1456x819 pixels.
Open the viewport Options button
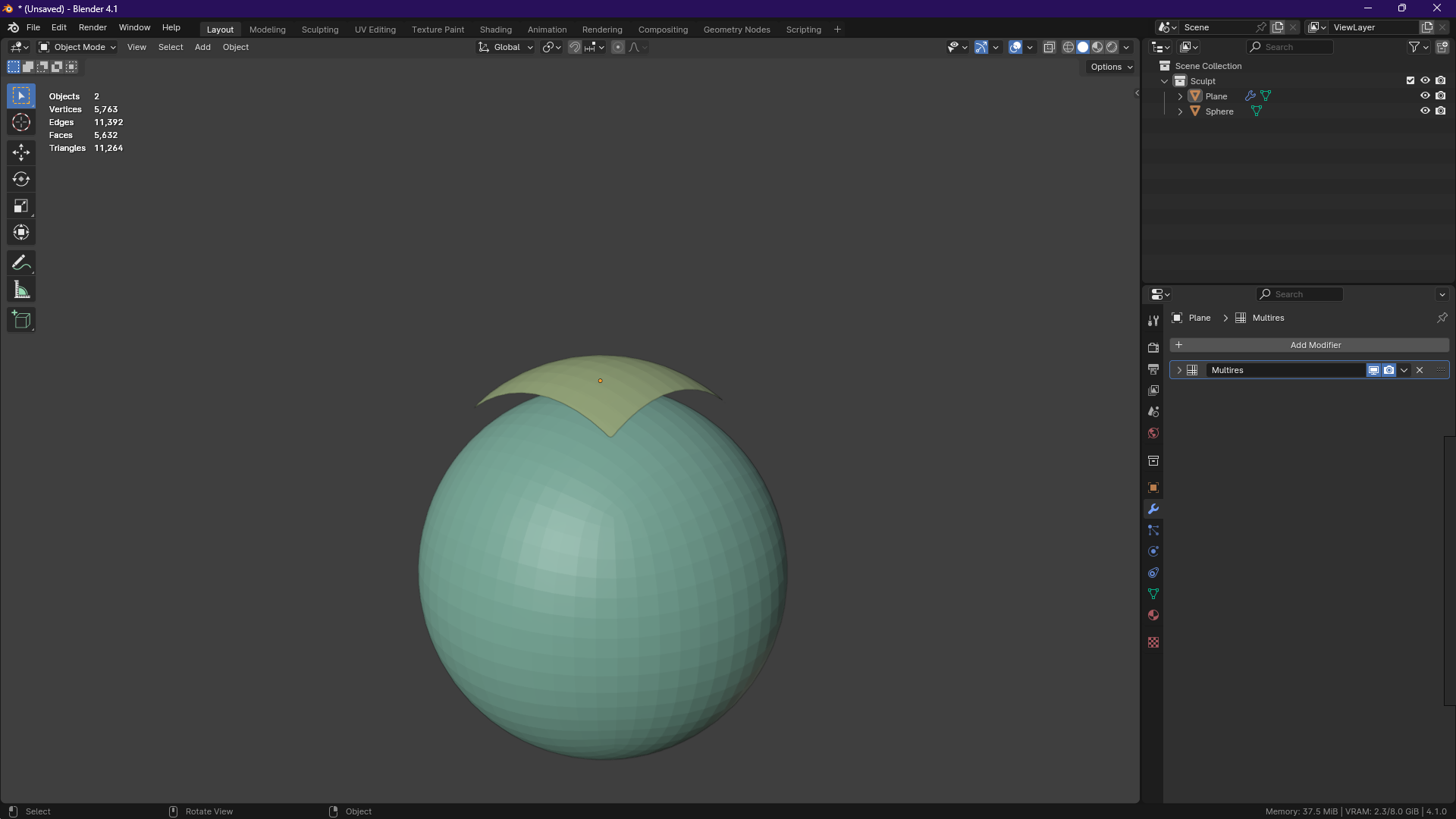(x=1111, y=67)
